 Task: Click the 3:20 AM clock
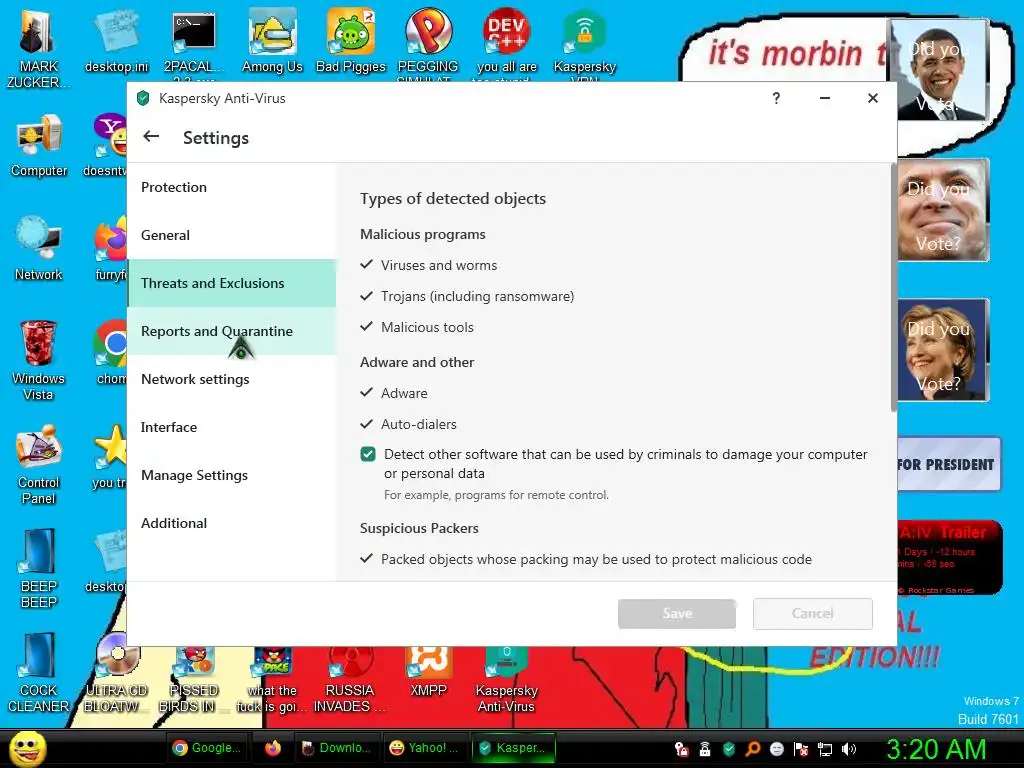[935, 749]
